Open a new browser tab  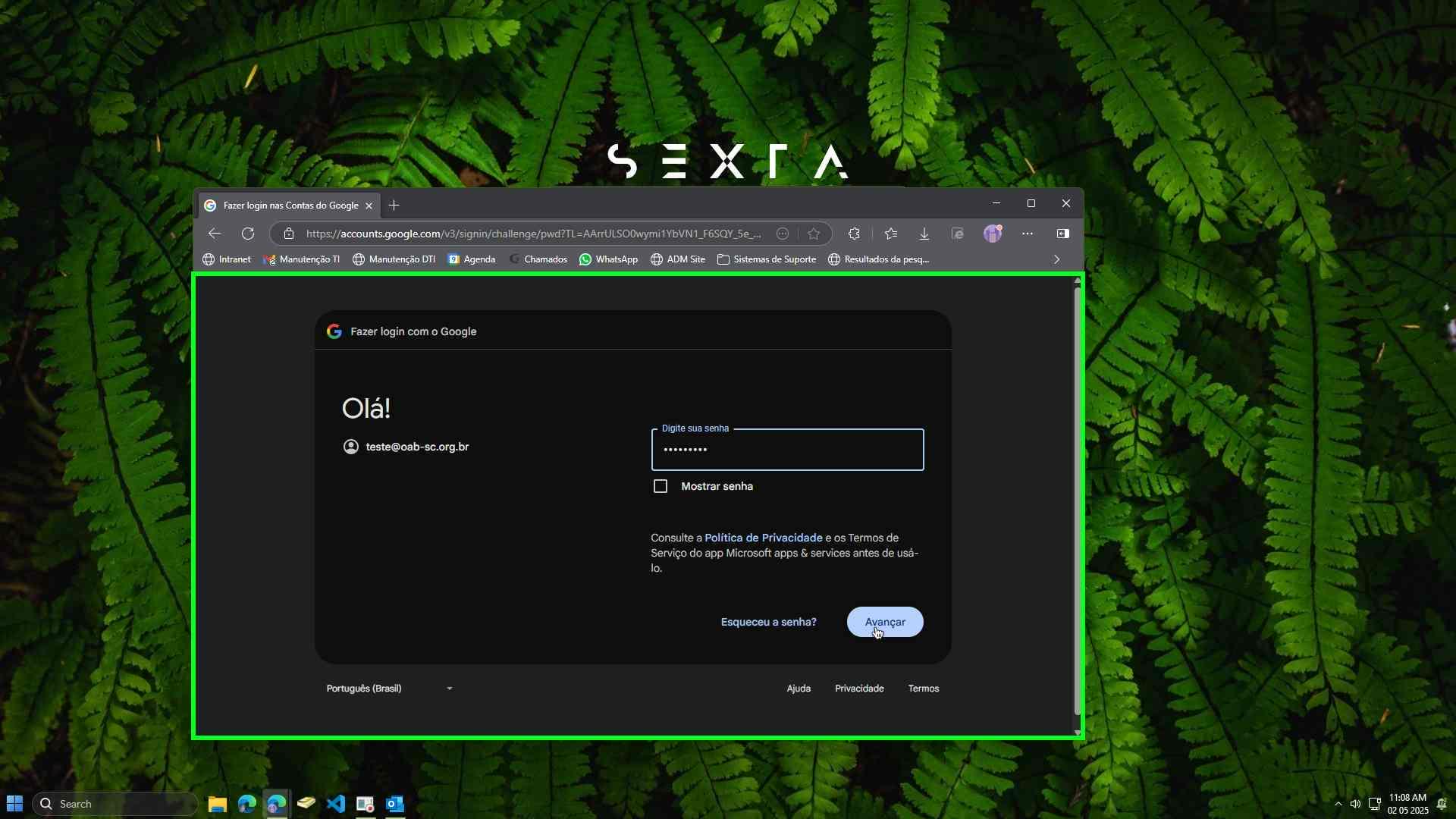pos(394,206)
